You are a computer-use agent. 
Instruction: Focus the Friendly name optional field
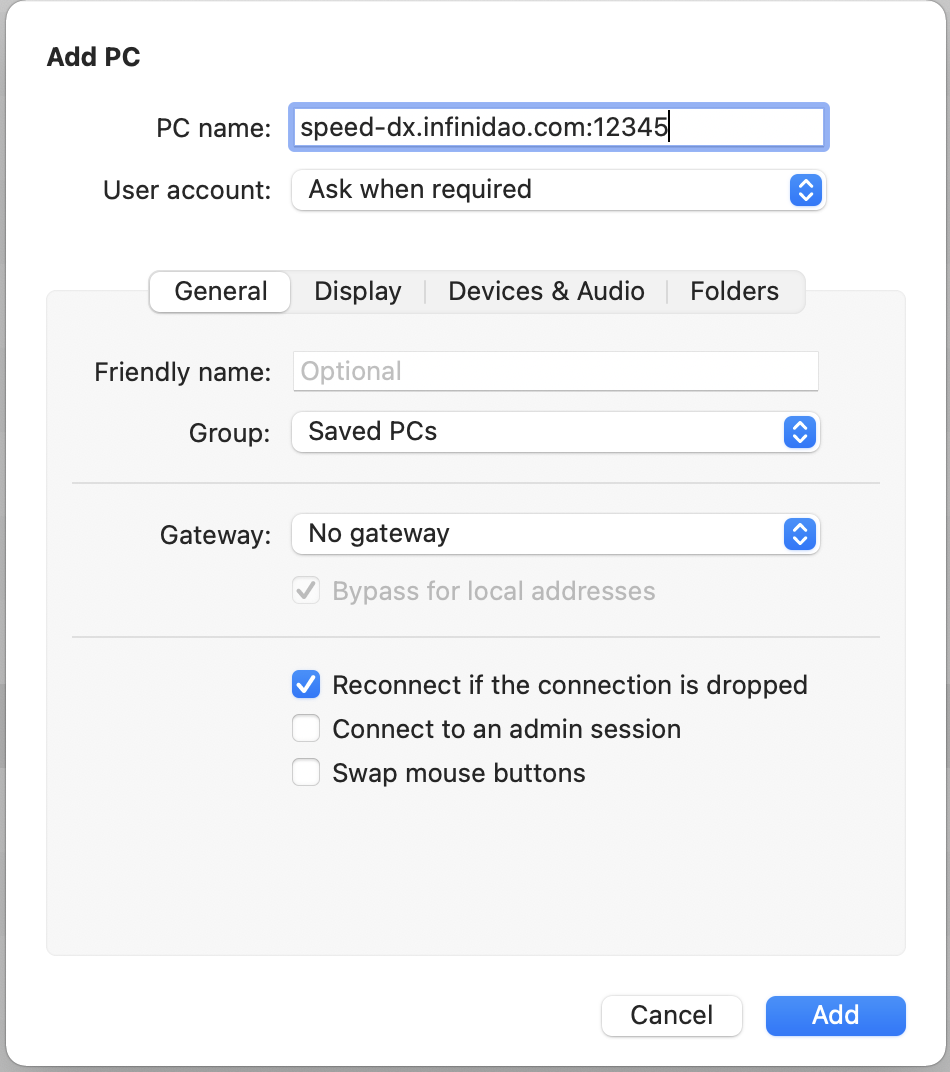555,372
